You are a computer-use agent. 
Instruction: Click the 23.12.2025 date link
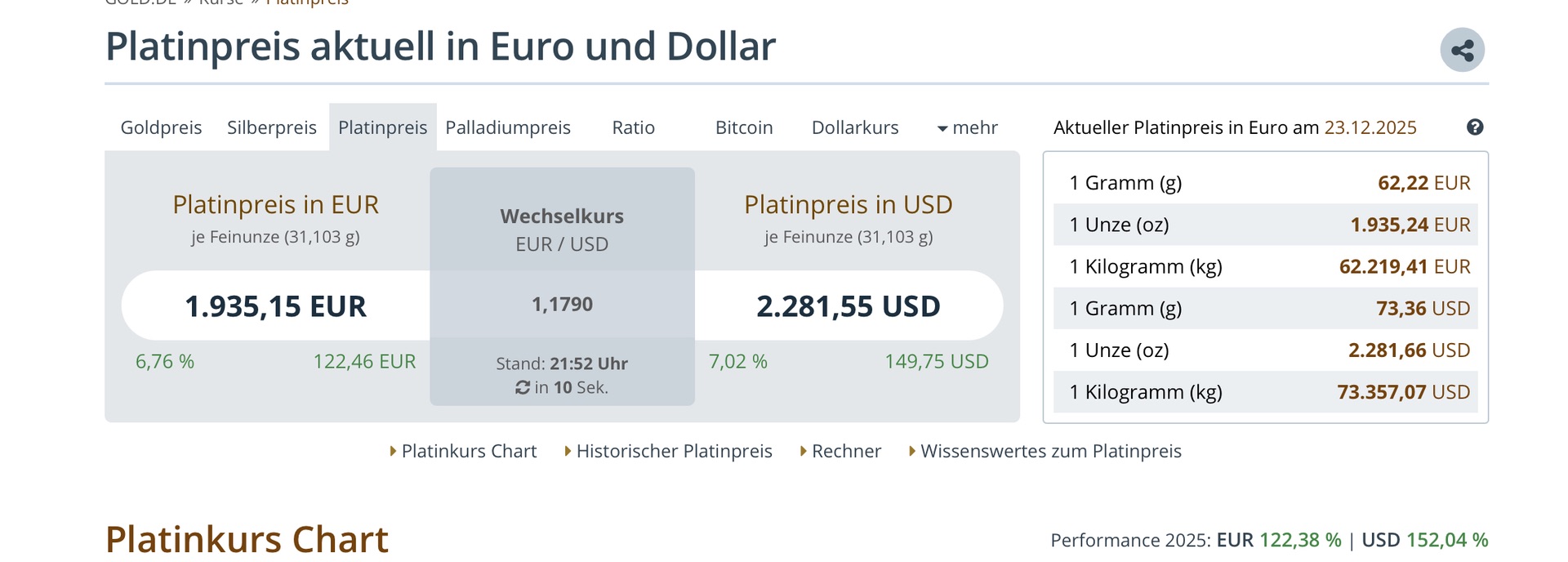tap(1370, 127)
